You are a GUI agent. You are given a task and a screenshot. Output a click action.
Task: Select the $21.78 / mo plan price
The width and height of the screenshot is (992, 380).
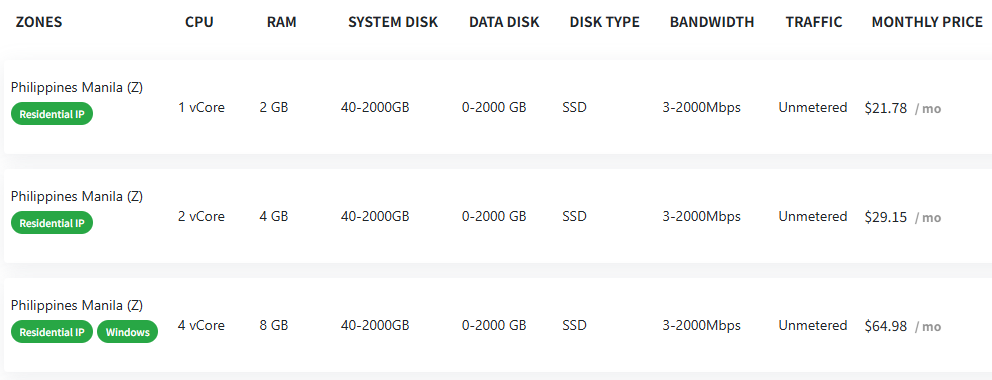(x=903, y=108)
